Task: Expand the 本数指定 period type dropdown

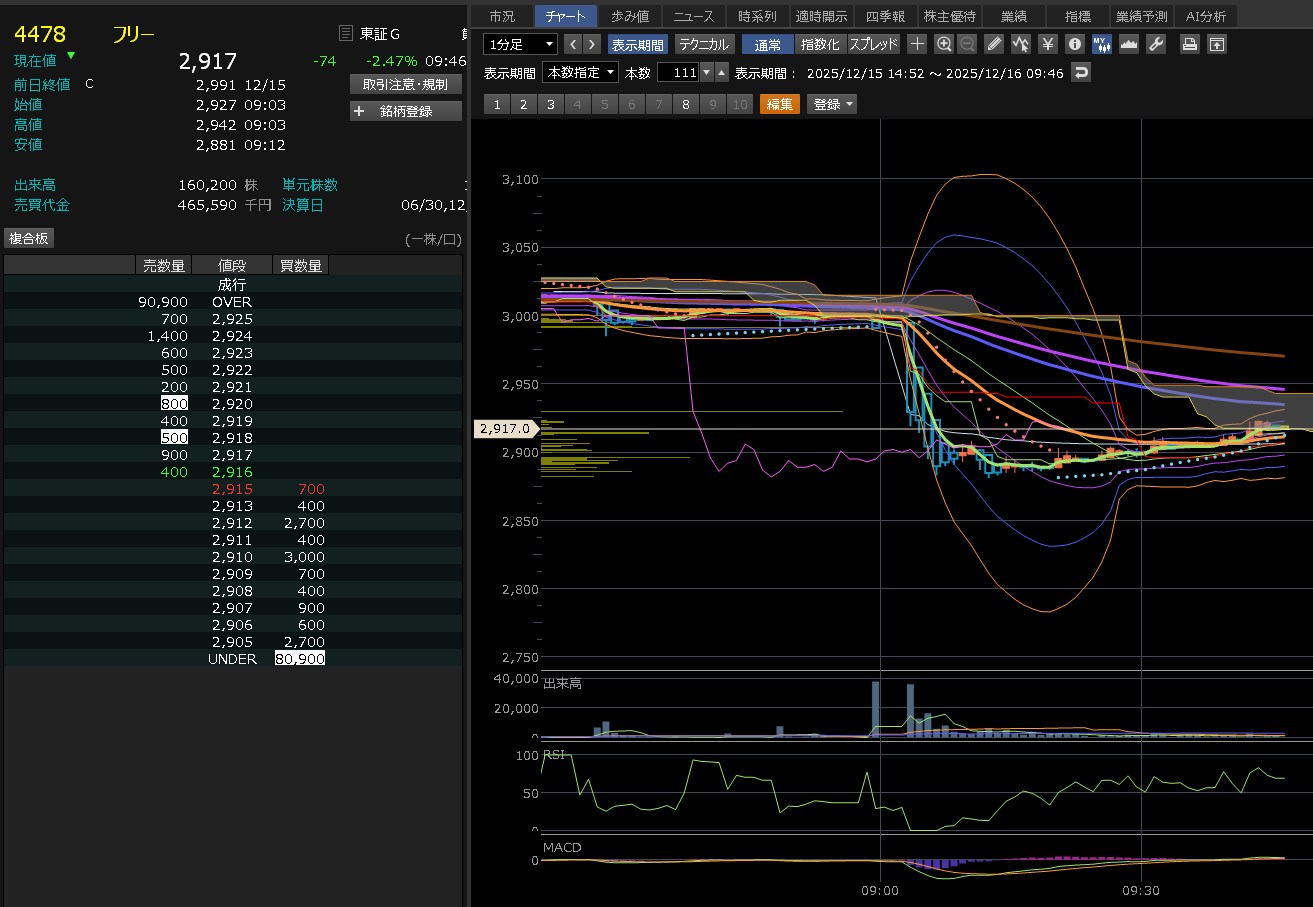Action: coord(580,72)
